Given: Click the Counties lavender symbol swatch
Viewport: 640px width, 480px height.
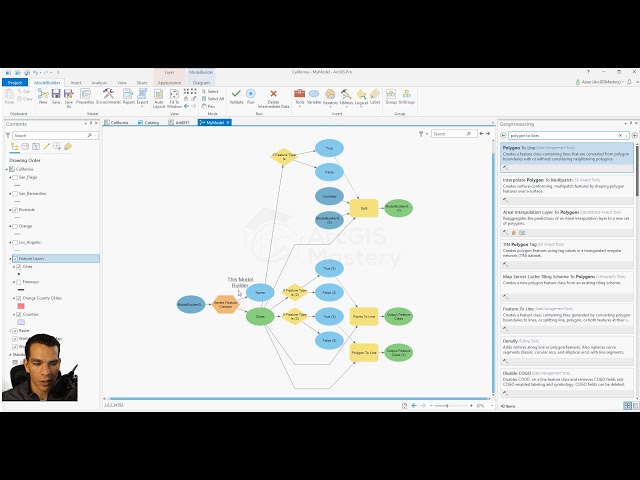Looking at the screenshot, I should tap(21, 322).
